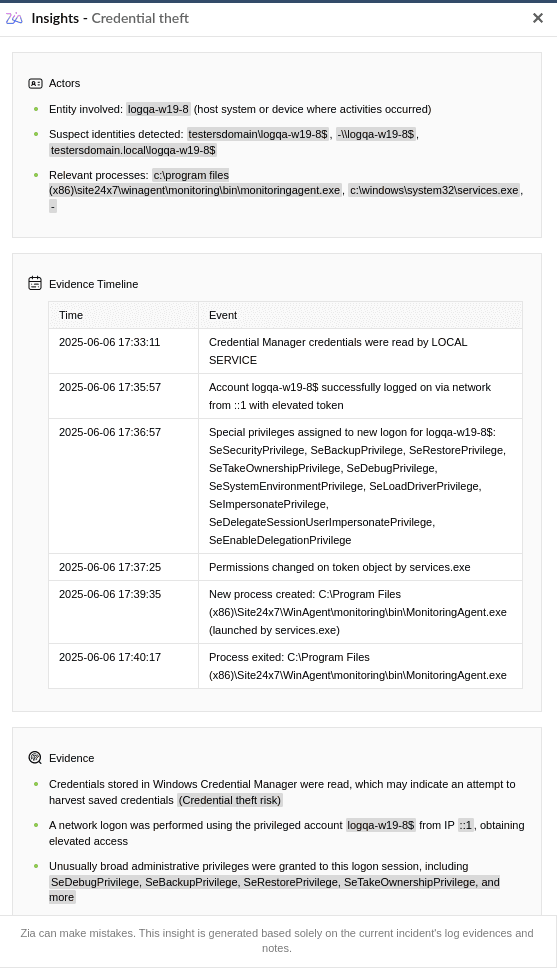Click the Evidence Timeline calendar icon
This screenshot has height=968, width=557.
click(35, 283)
